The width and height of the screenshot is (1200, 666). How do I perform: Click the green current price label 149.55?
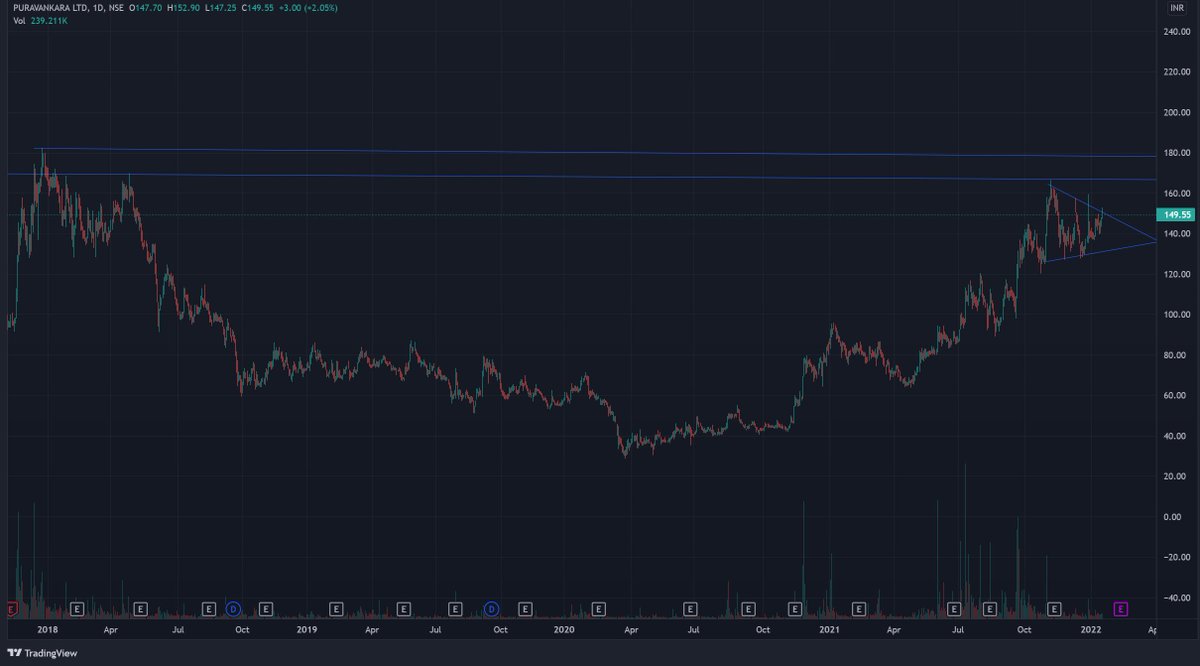1176,214
